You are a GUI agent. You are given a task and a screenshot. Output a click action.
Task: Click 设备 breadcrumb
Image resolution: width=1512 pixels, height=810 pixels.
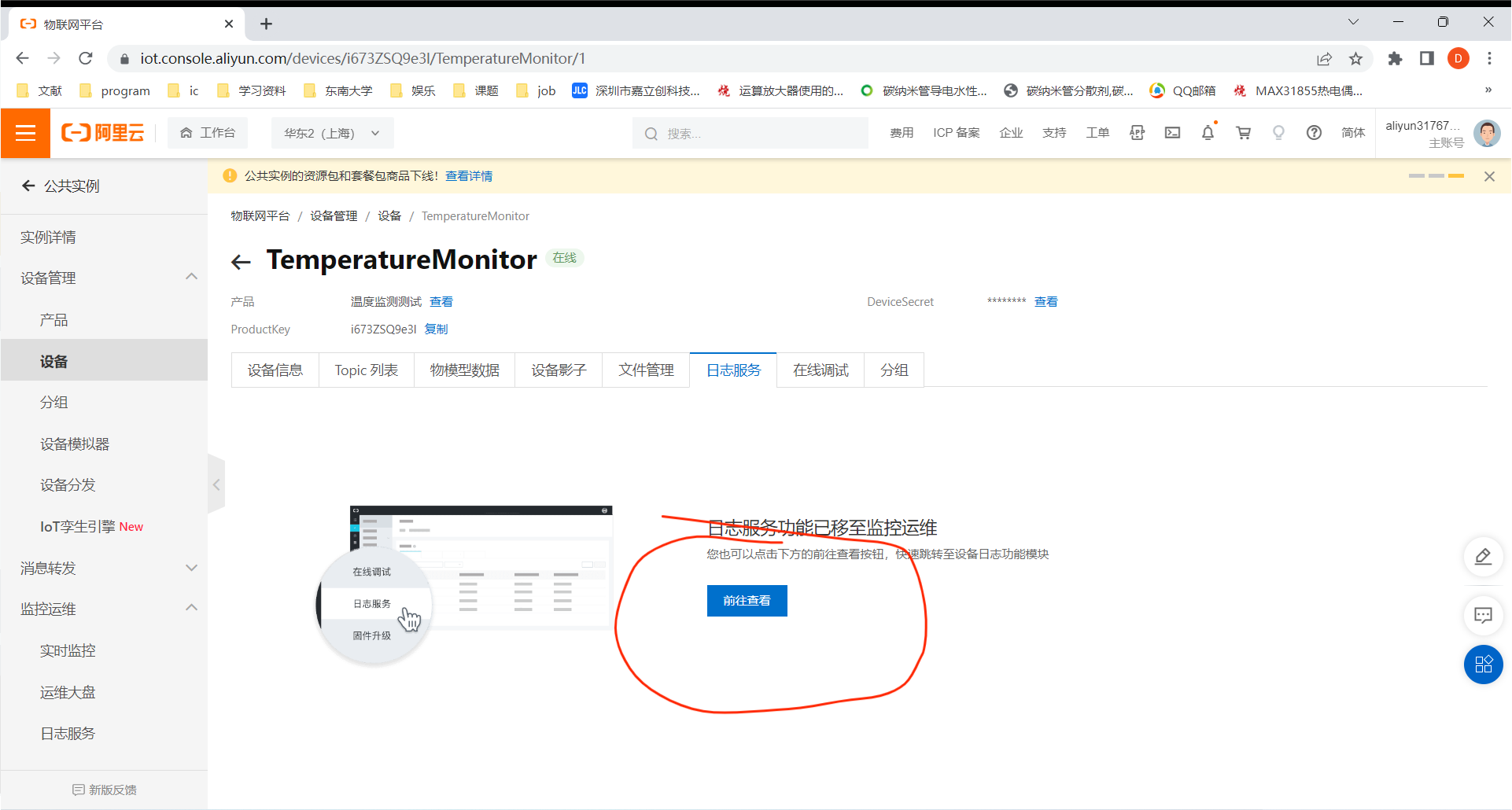coord(389,215)
